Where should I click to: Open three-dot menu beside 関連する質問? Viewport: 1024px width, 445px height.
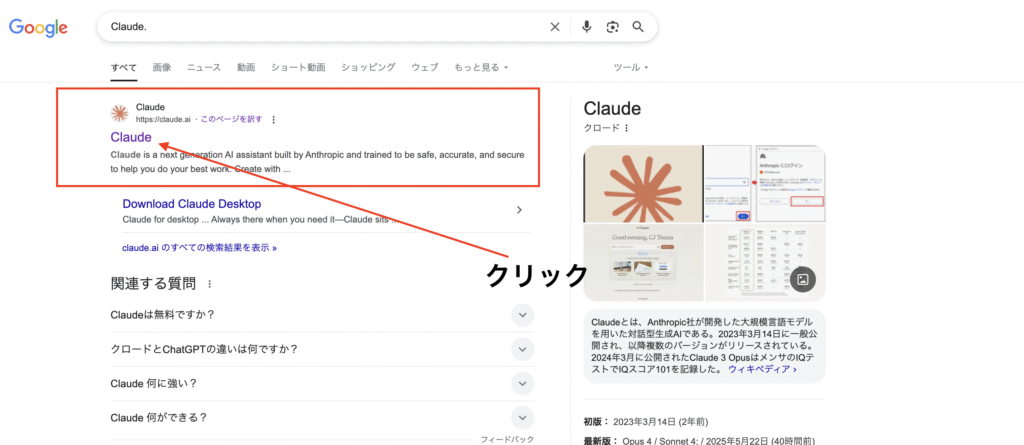click(x=210, y=284)
